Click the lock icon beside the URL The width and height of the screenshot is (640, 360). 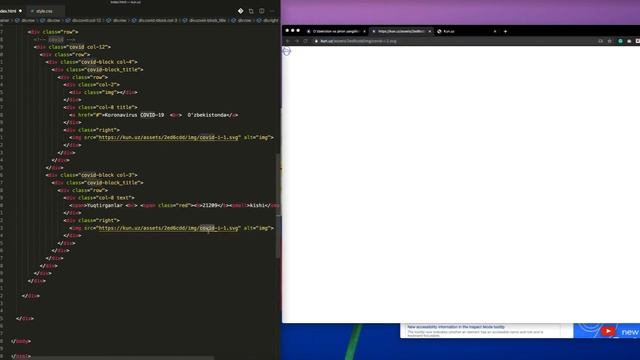[x=316, y=41]
